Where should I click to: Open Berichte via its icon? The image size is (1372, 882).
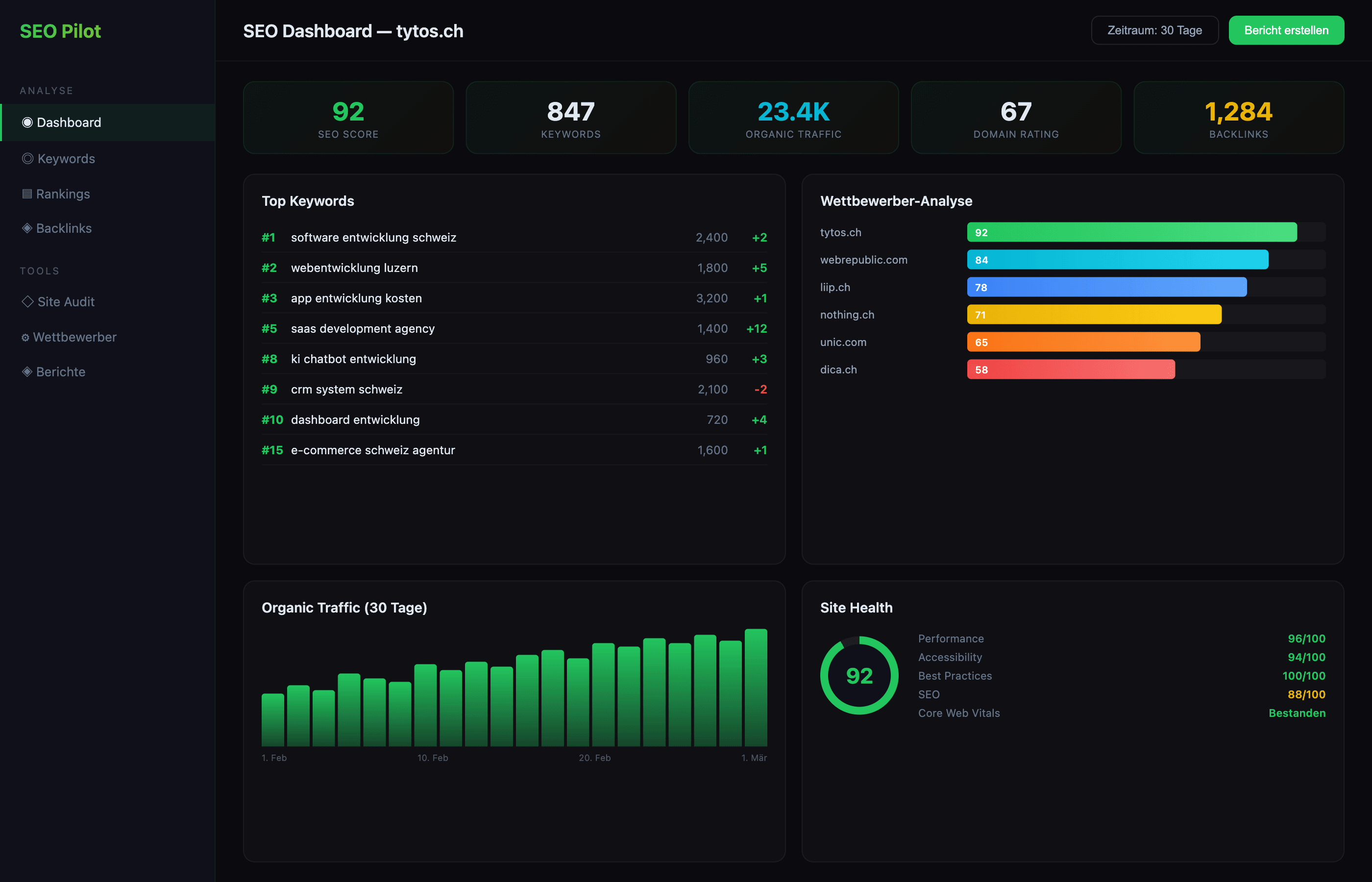click(26, 372)
